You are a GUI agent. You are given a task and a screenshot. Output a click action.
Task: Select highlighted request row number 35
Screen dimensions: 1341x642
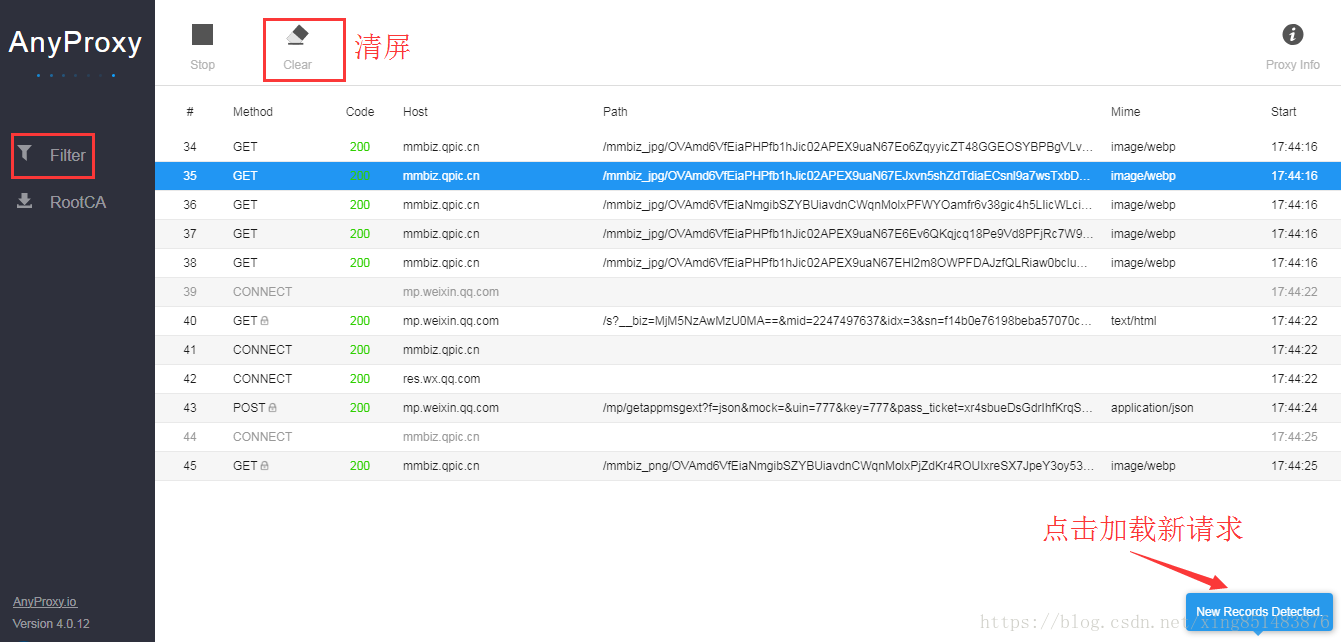click(x=748, y=176)
